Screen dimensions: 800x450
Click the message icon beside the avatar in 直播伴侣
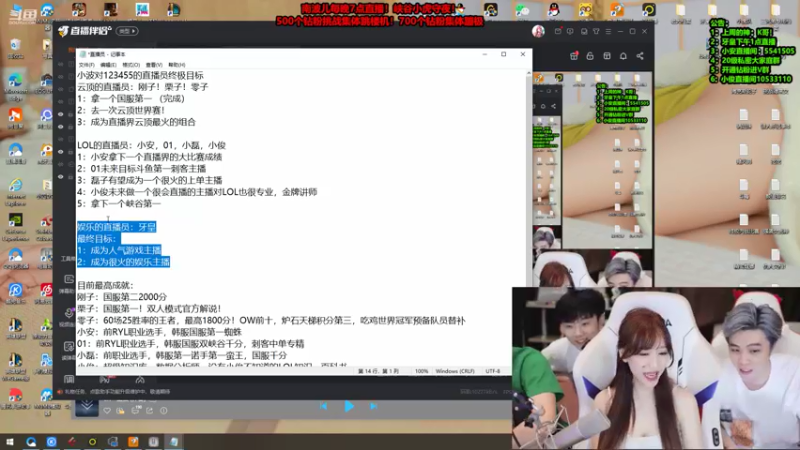point(558,31)
